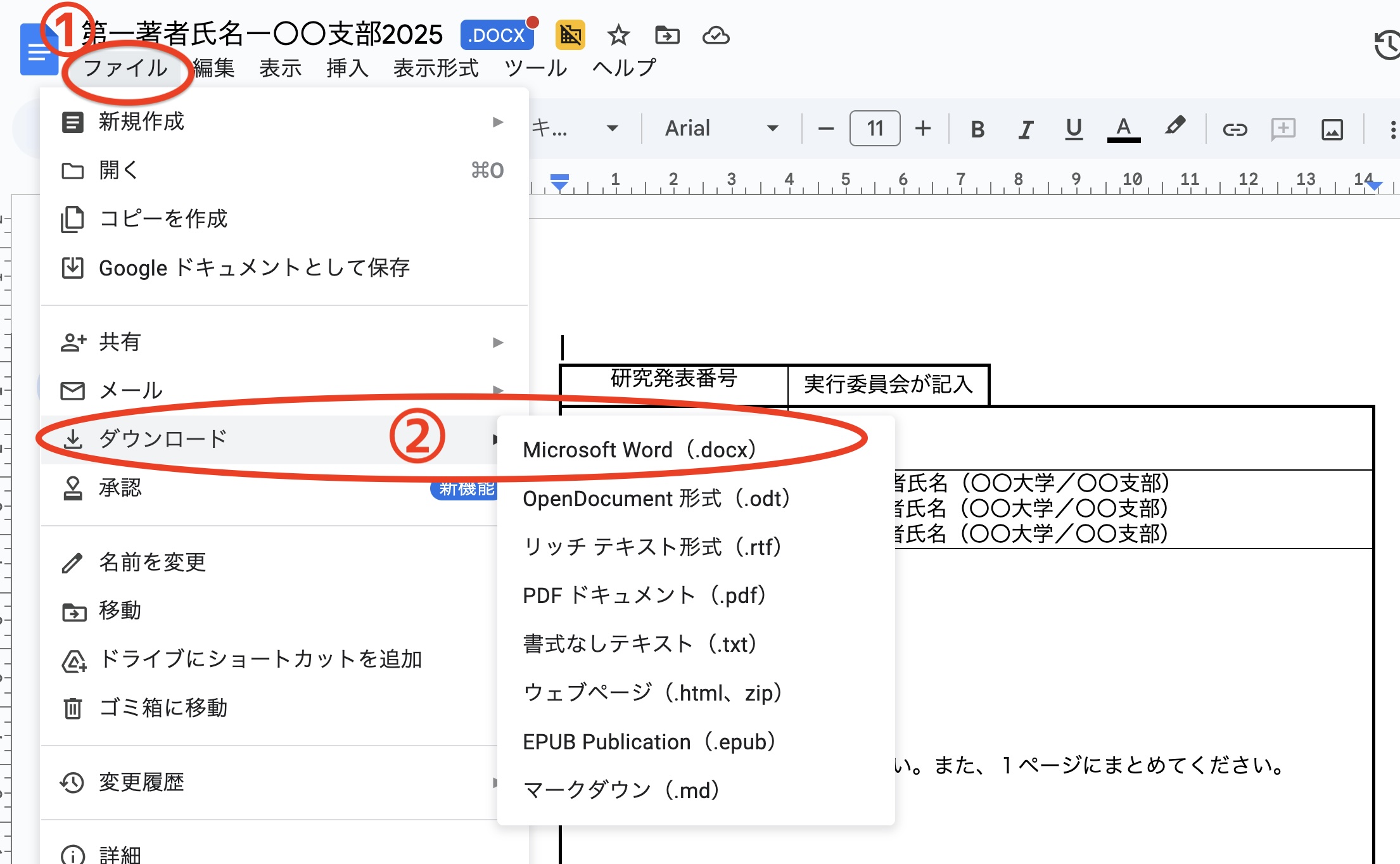This screenshot has width=1400, height=864.
Task: Choose Google ドキュメントとして保存
Action: tap(284, 268)
